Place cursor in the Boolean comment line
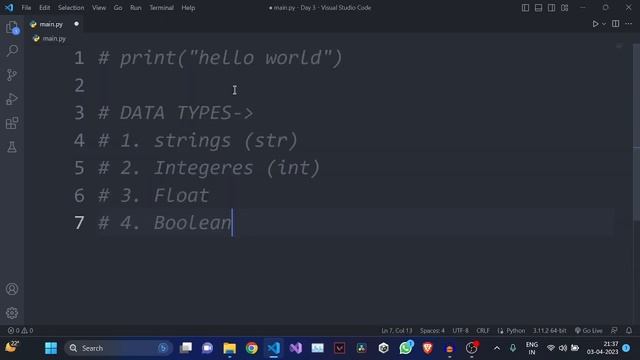640x360 pixels. (x=164, y=223)
